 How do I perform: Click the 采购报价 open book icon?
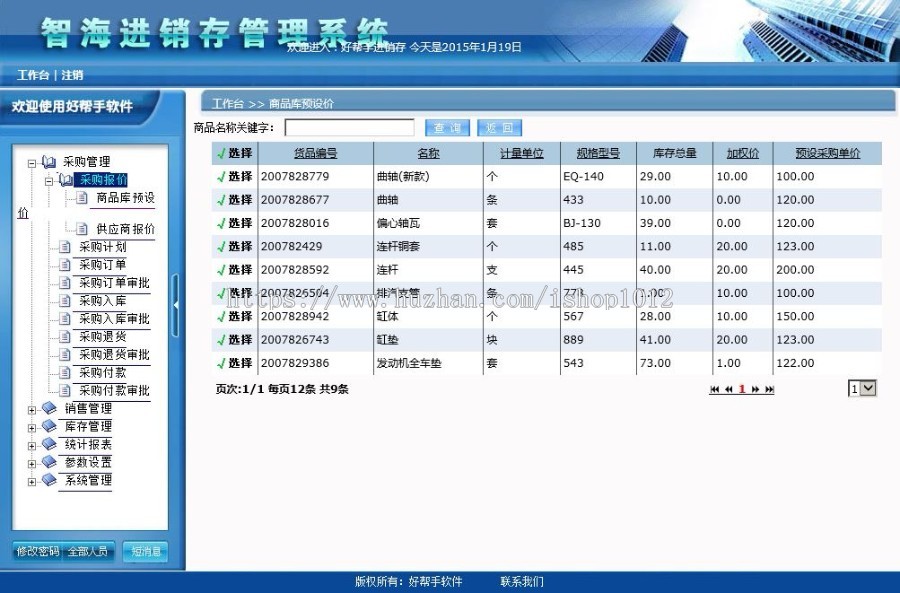pos(66,180)
